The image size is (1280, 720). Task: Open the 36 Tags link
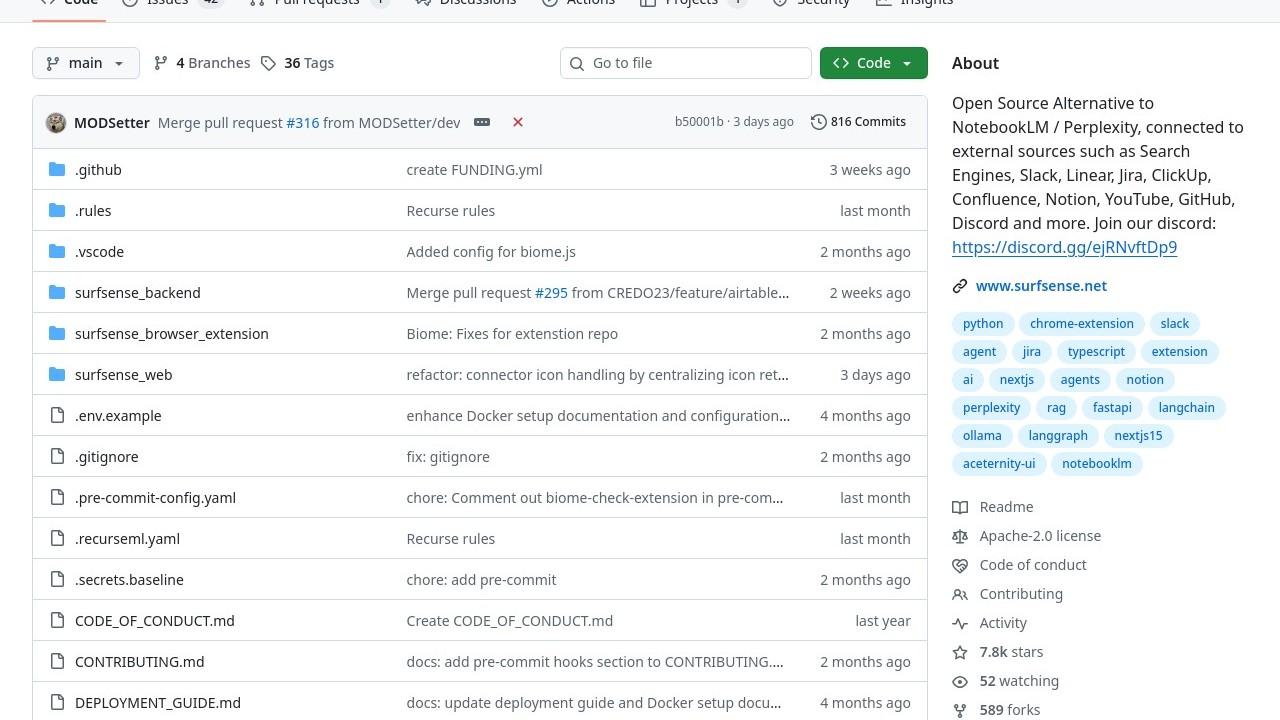pyautogui.click(x=297, y=63)
